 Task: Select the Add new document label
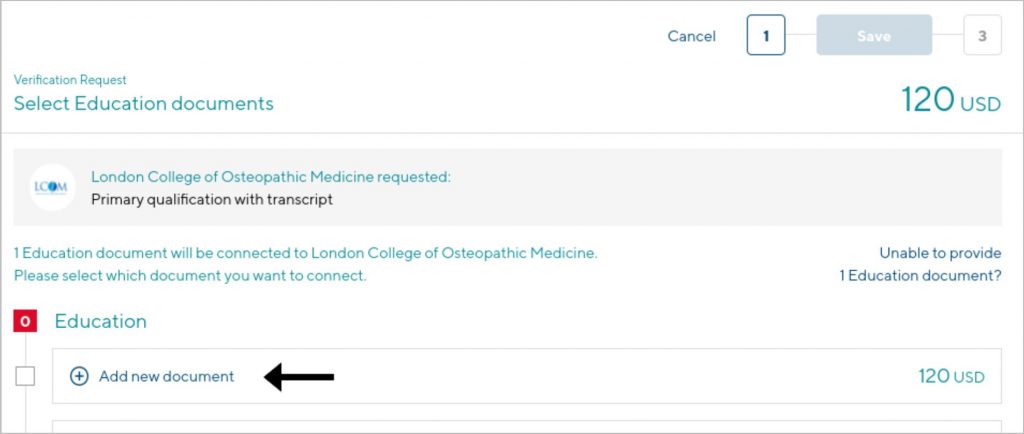click(x=167, y=377)
